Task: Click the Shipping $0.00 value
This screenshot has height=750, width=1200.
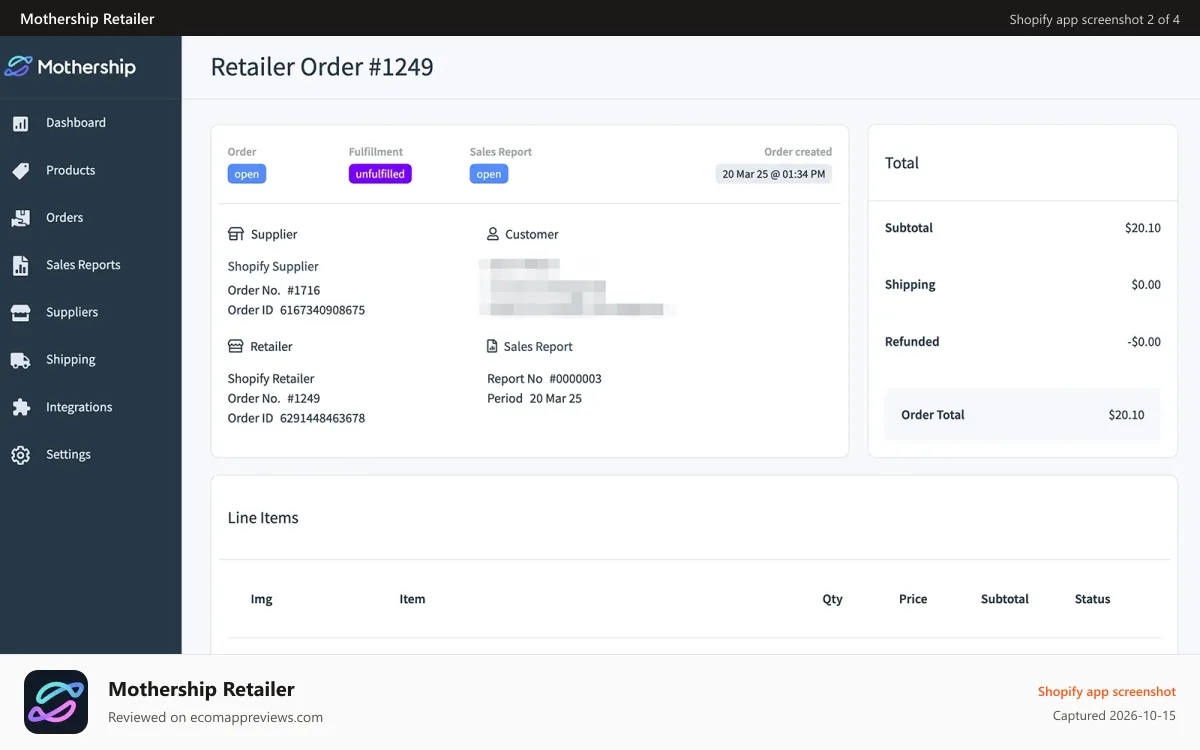Action: (1146, 285)
